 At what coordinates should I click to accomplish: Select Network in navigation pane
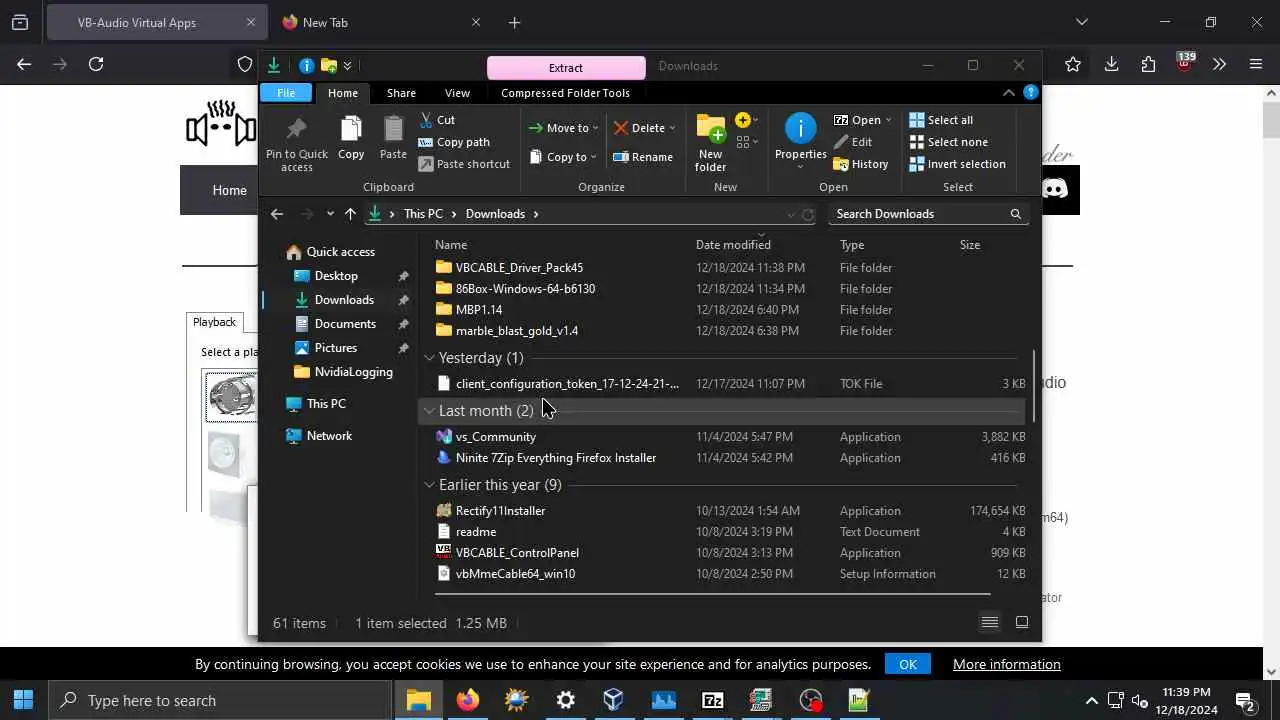point(329,436)
